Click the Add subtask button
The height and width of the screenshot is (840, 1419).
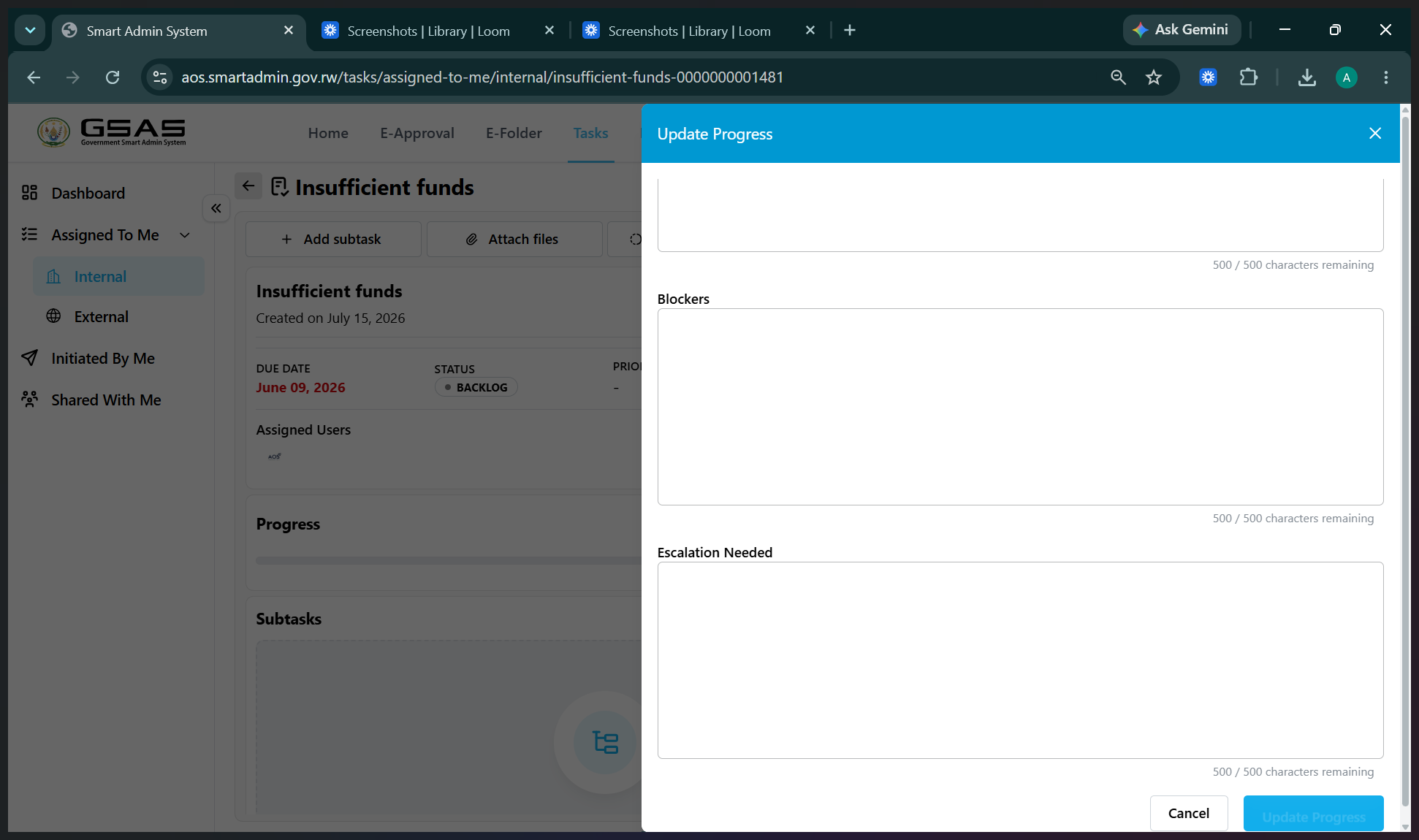[333, 240]
